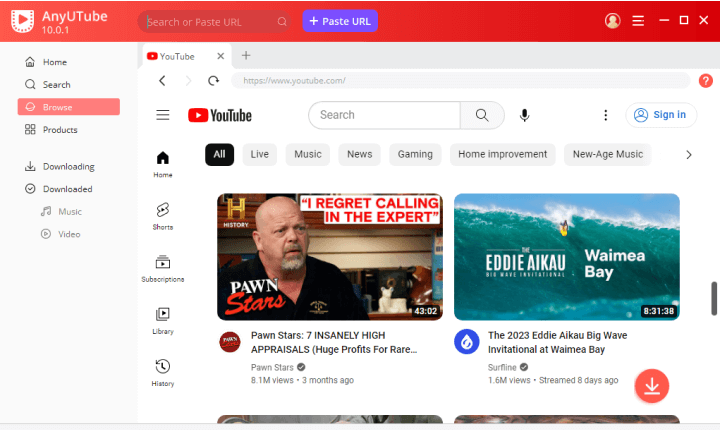This screenshot has height=430, width=720.
Task: Click the Paste URL button
Action: tap(340, 21)
